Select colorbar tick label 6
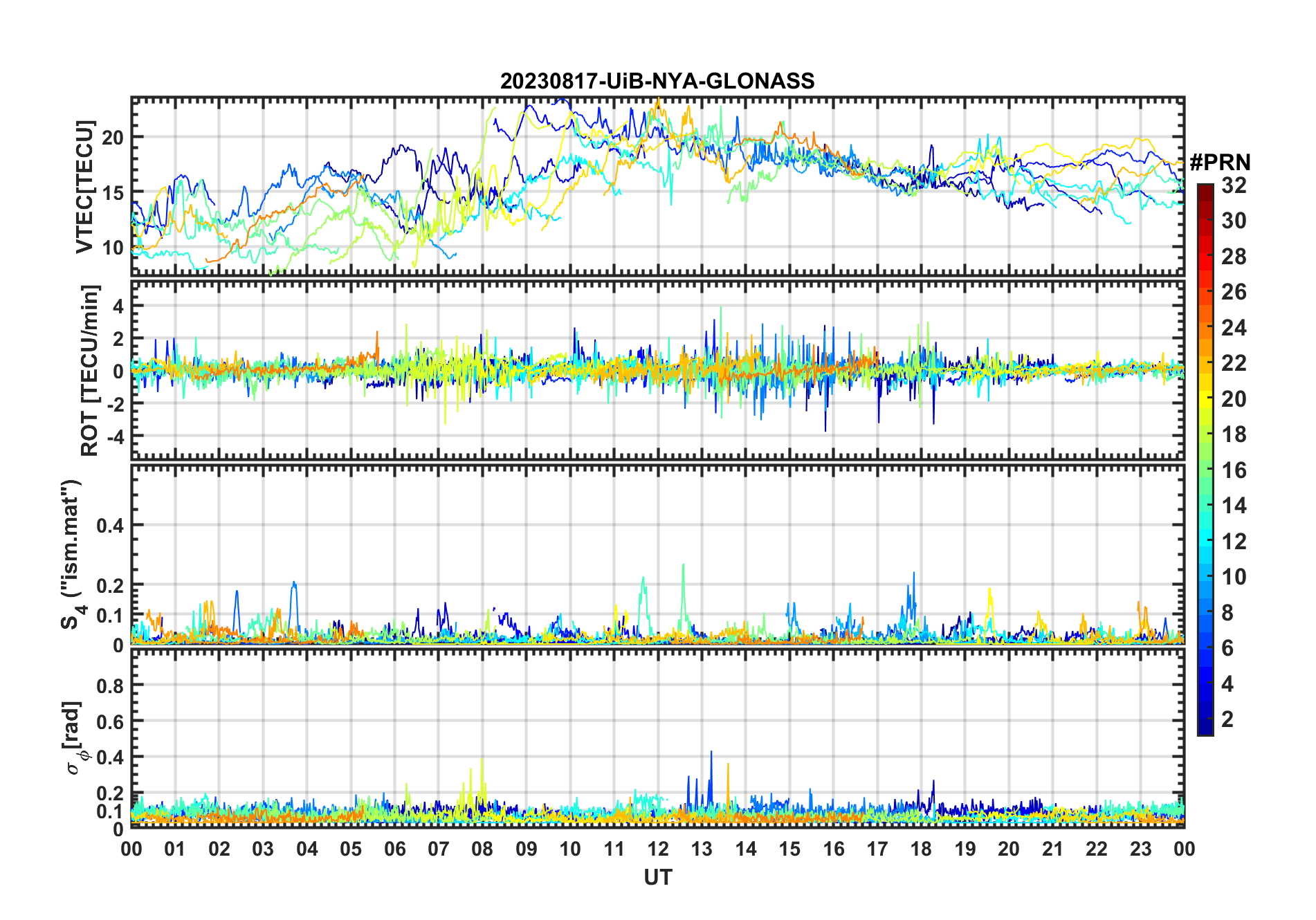Screen dimensions: 1316x920 (1227, 648)
